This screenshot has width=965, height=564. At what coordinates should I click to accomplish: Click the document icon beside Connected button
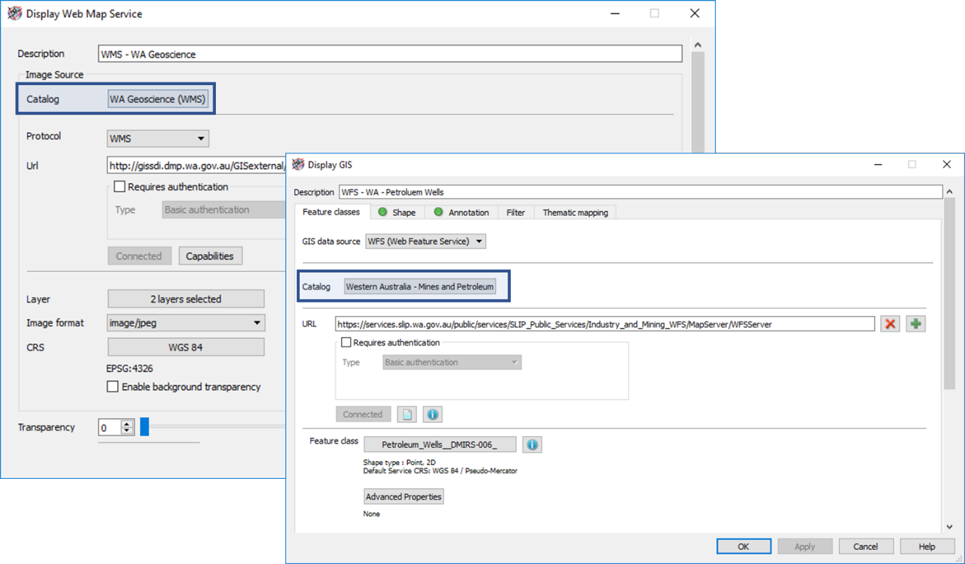click(x=407, y=414)
